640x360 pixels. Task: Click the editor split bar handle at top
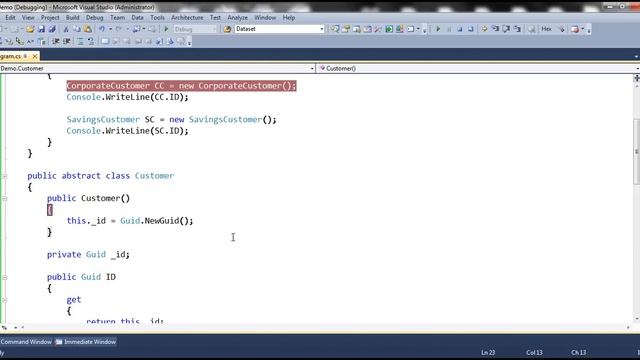[x=637, y=78]
